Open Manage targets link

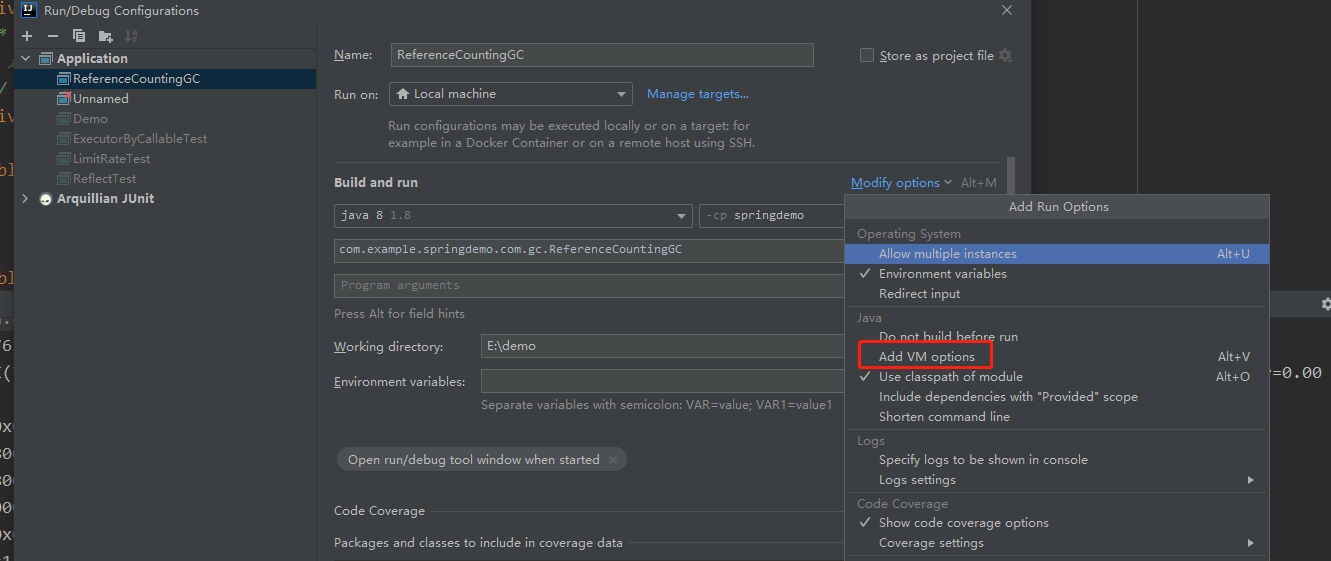[x=697, y=94]
